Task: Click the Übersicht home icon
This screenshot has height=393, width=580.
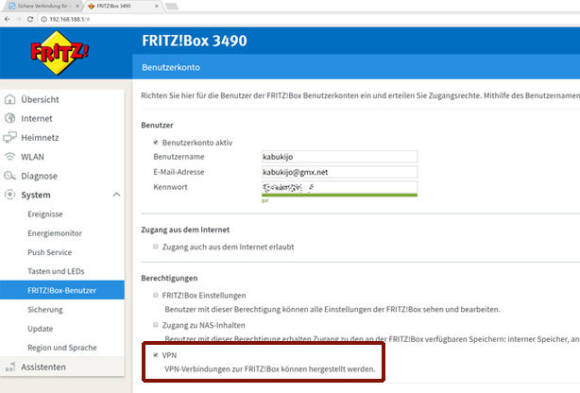Action: [10, 99]
